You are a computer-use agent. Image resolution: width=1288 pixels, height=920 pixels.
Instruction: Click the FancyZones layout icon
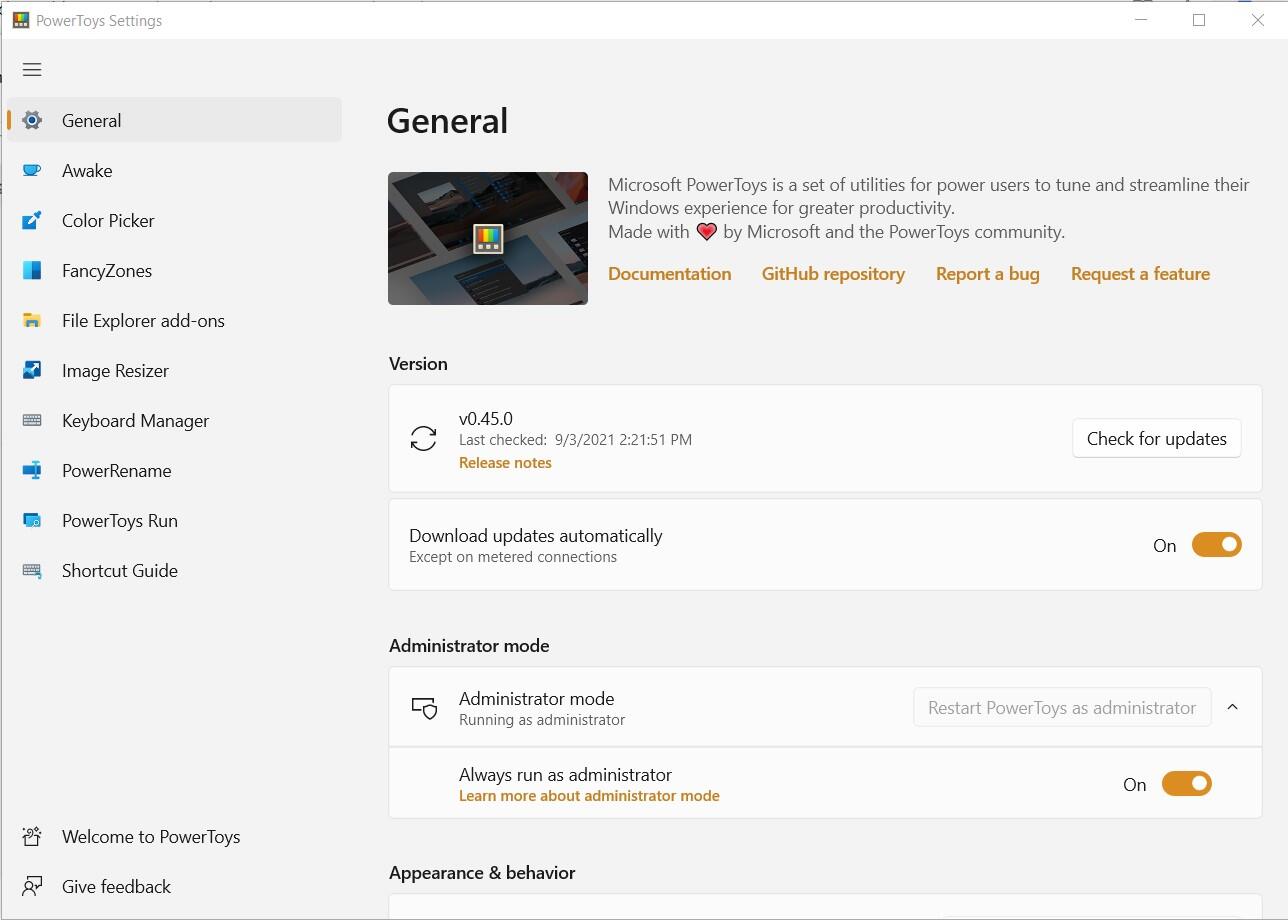click(x=32, y=270)
